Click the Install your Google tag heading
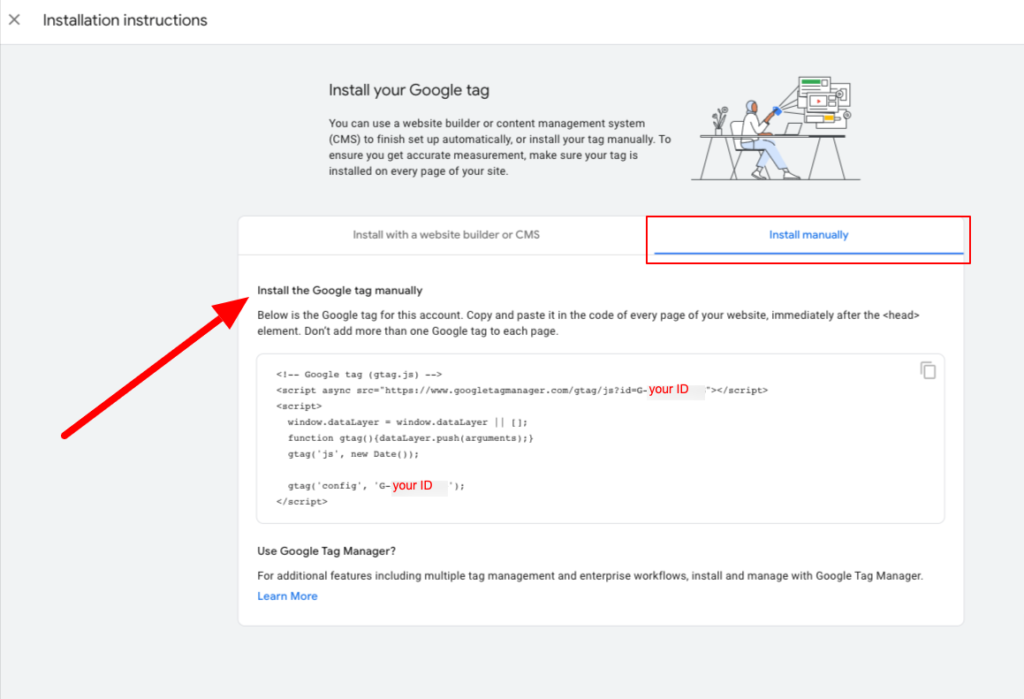The image size is (1024, 699). pos(409,90)
